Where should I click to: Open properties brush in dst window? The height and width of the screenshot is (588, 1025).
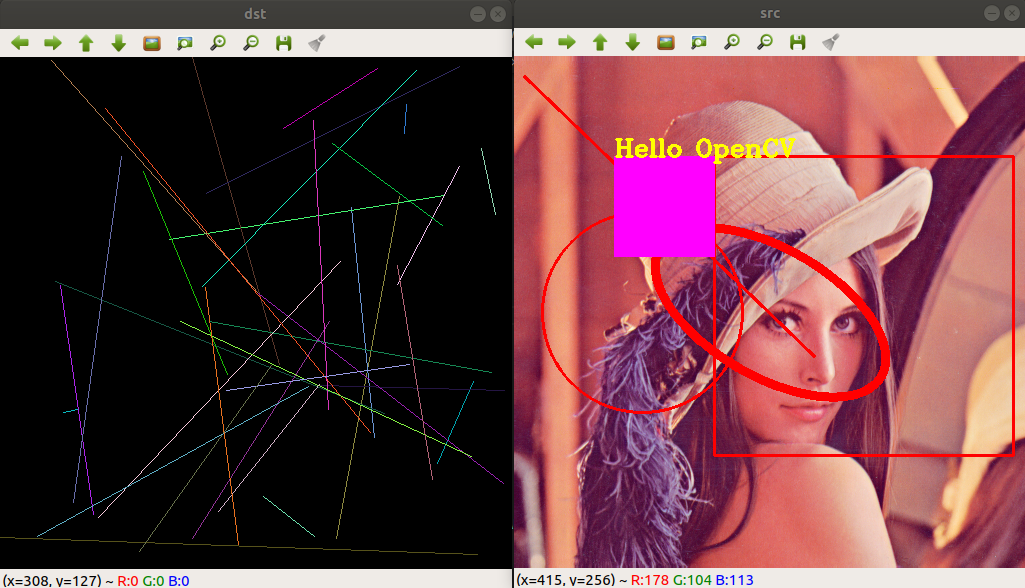(317, 43)
